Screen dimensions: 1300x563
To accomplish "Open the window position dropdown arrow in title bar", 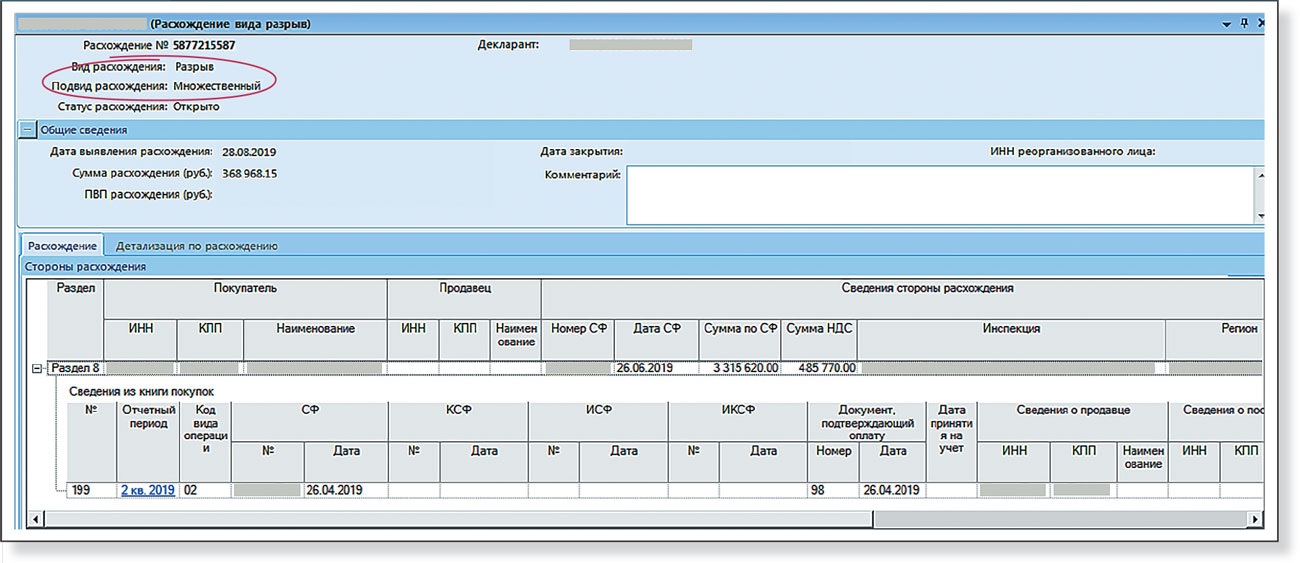I will 1225,24.
